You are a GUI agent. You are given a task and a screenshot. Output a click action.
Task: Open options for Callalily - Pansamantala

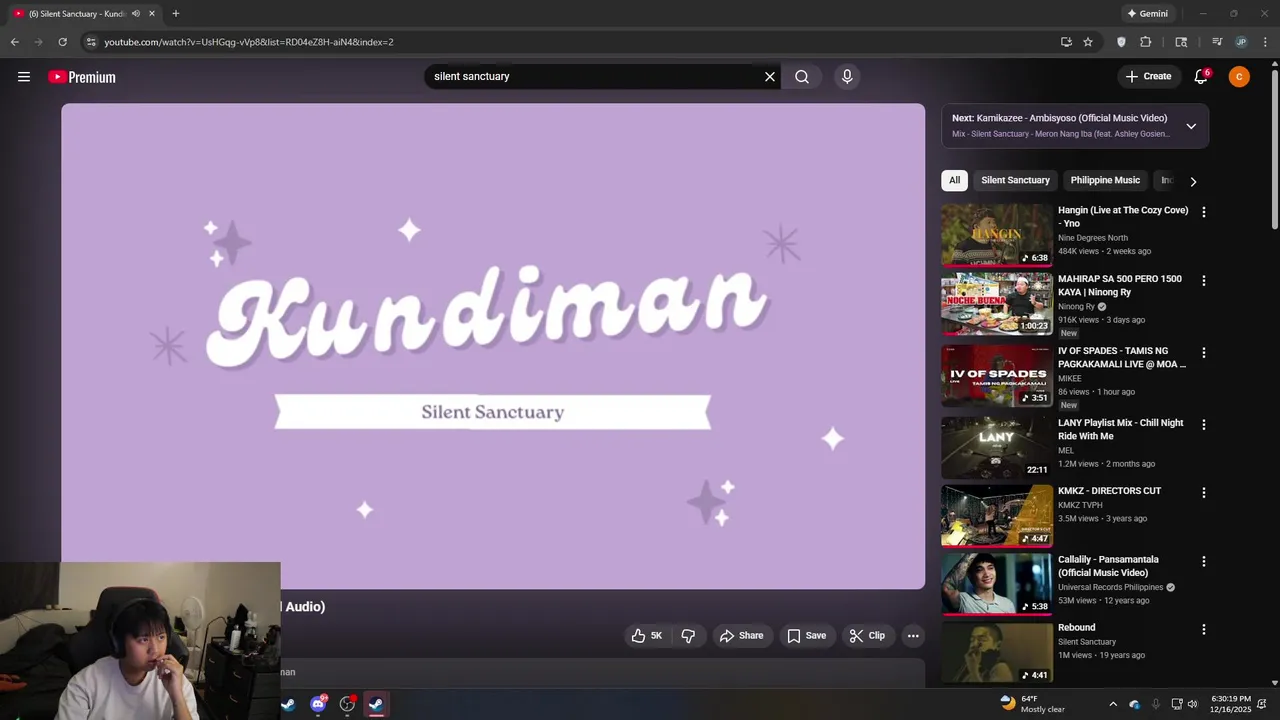(x=1204, y=562)
